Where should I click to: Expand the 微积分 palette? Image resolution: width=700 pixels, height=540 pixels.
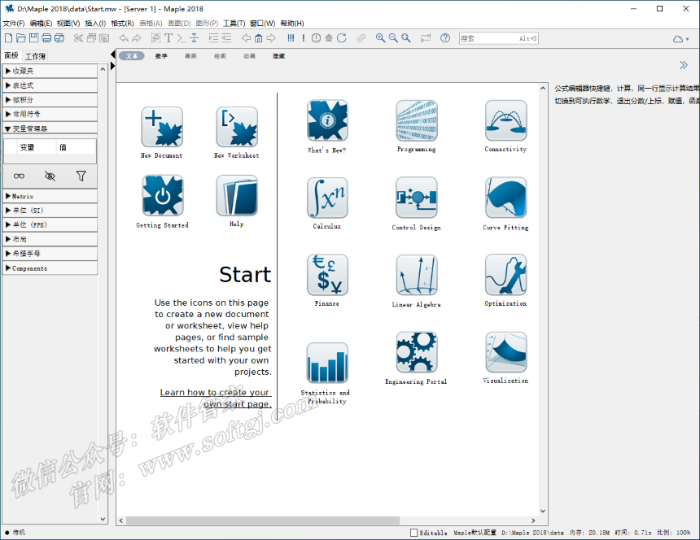pyautogui.click(x=50, y=100)
